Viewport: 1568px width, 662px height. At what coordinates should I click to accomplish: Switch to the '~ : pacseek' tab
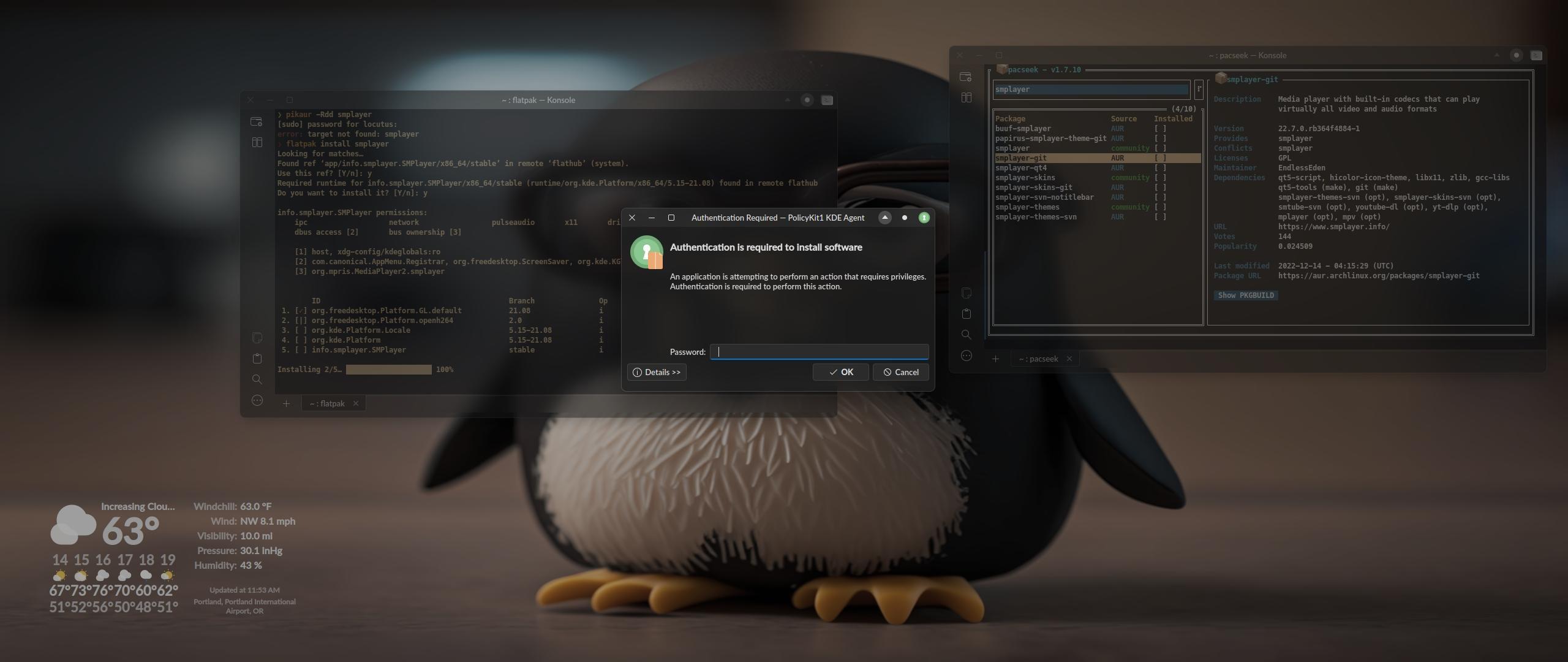[1038, 359]
